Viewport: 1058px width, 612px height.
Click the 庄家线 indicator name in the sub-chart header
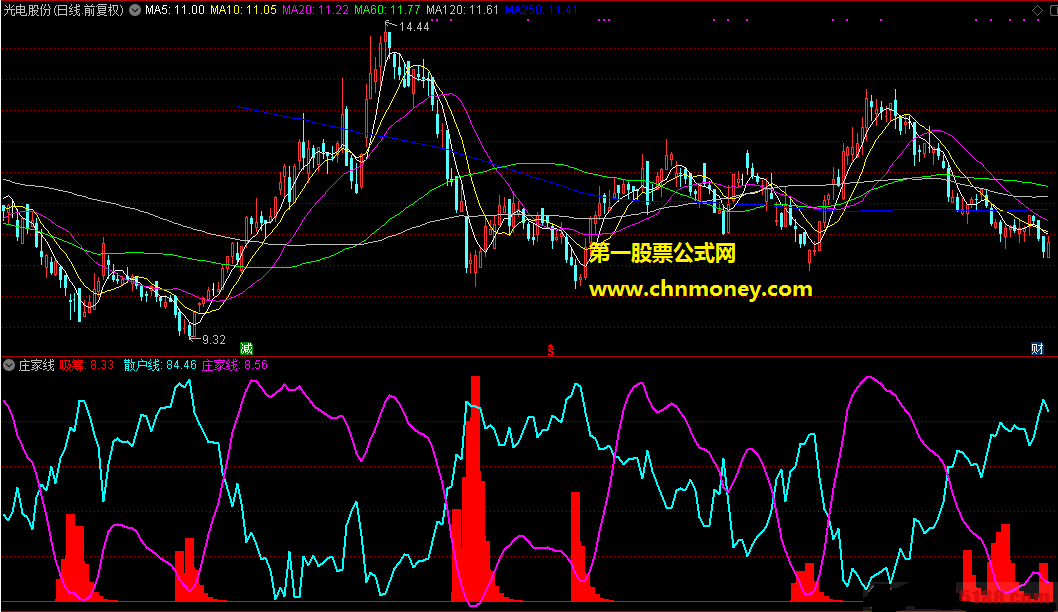(x=36, y=365)
